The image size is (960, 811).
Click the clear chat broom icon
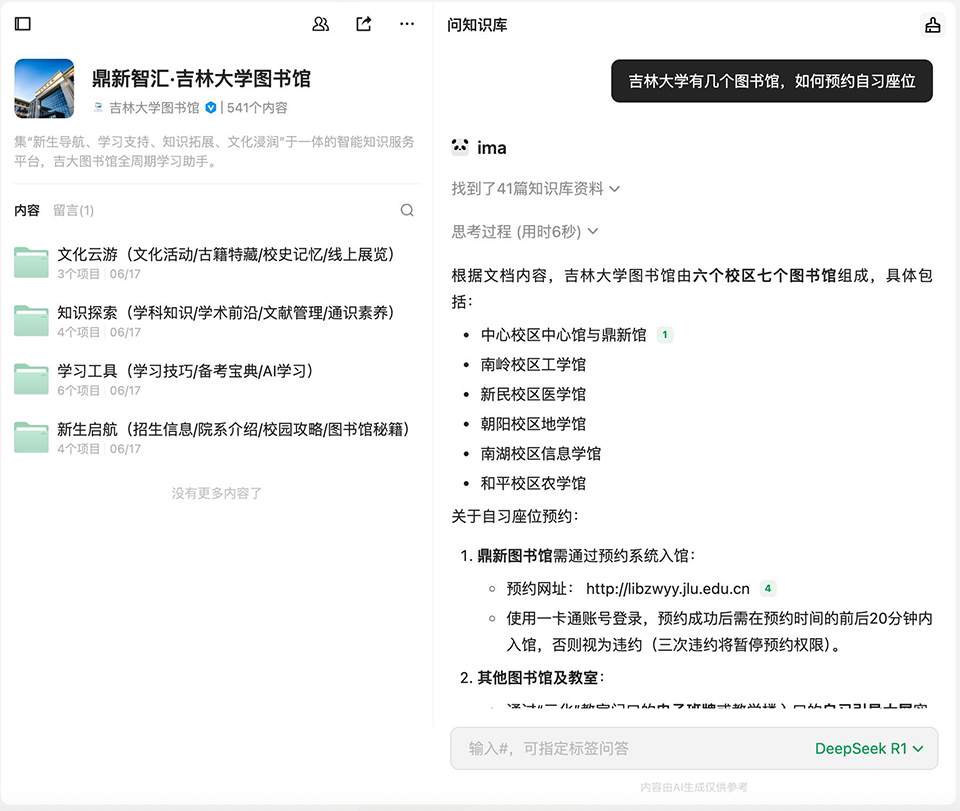point(932,25)
